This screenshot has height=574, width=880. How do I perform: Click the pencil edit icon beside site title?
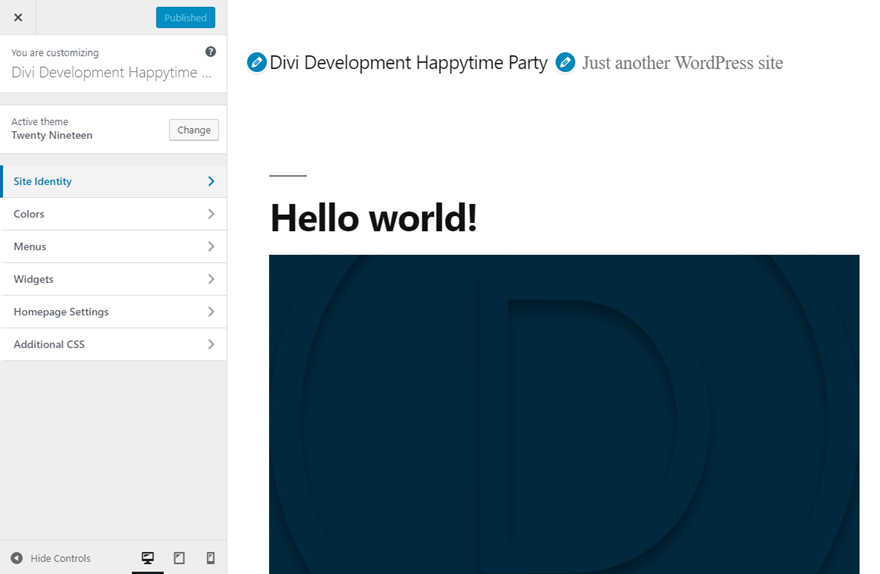[x=257, y=63]
